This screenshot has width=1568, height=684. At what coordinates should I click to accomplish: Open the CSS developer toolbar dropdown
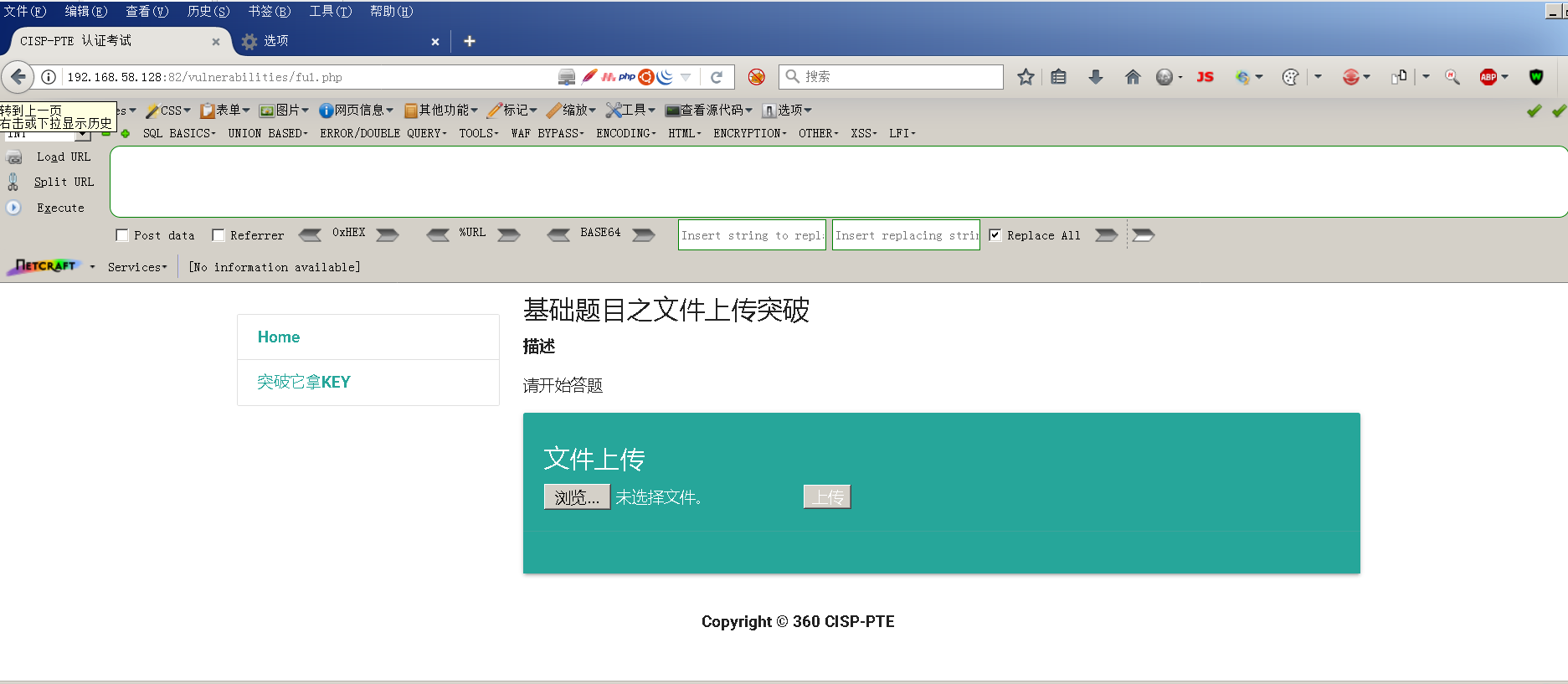point(168,111)
